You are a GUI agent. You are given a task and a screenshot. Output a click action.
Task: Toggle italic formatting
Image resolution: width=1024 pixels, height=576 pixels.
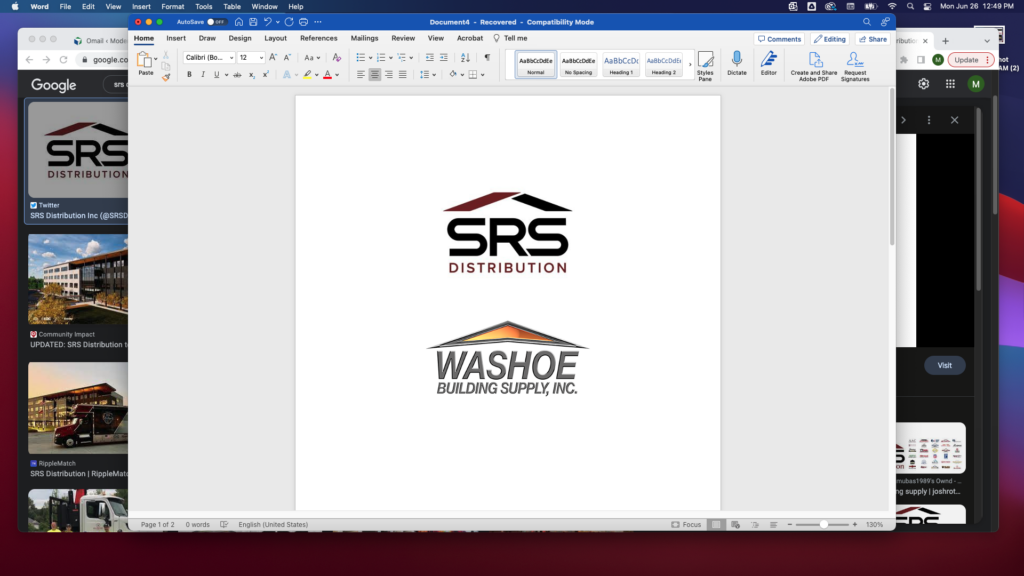[x=203, y=75]
